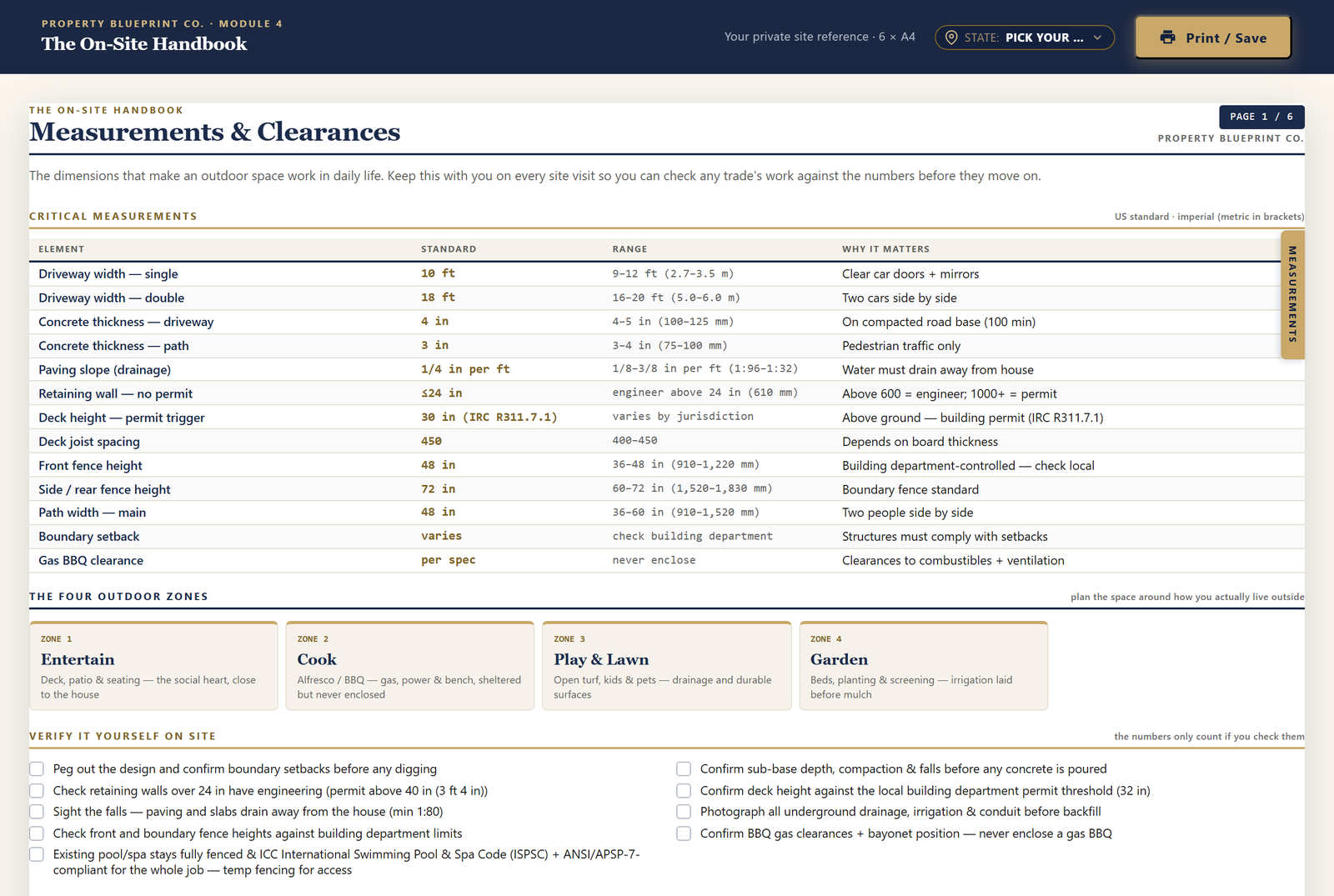Click the PAGE 1 / 6 badge

[1261, 117]
